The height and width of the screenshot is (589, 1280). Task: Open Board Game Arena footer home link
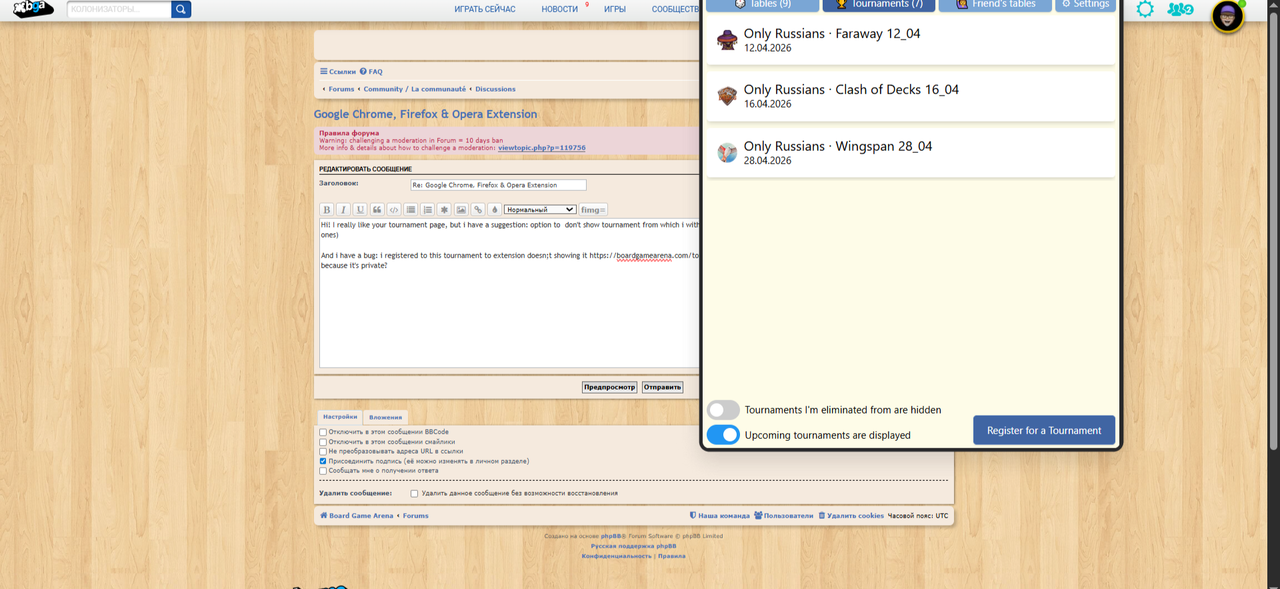click(357, 516)
